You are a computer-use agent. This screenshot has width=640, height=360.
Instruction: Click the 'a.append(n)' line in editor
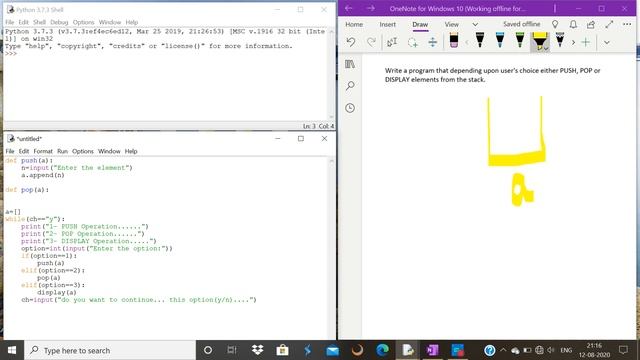point(43,175)
